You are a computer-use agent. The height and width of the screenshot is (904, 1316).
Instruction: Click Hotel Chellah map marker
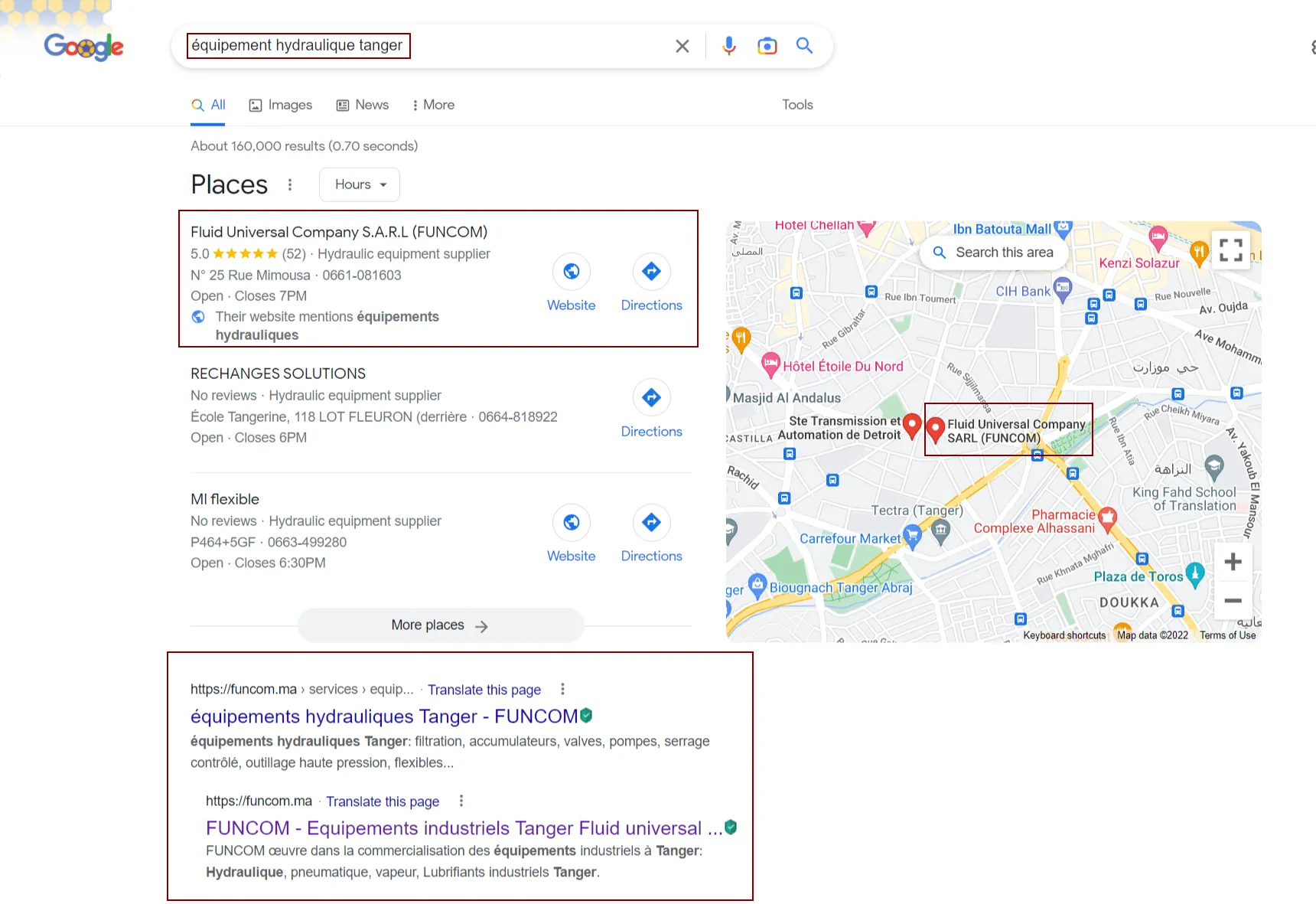(x=866, y=227)
